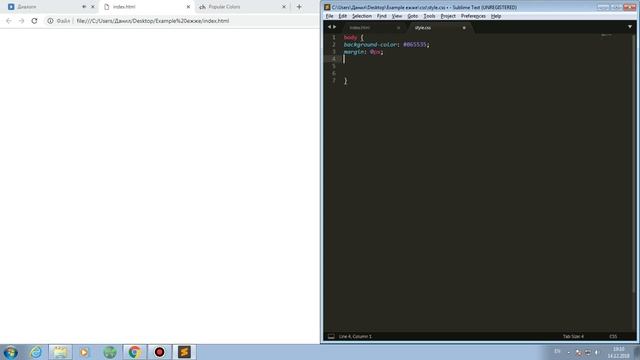Click the file URL address field
Image resolution: width=640 pixels, height=360 pixels.
pos(153,21)
